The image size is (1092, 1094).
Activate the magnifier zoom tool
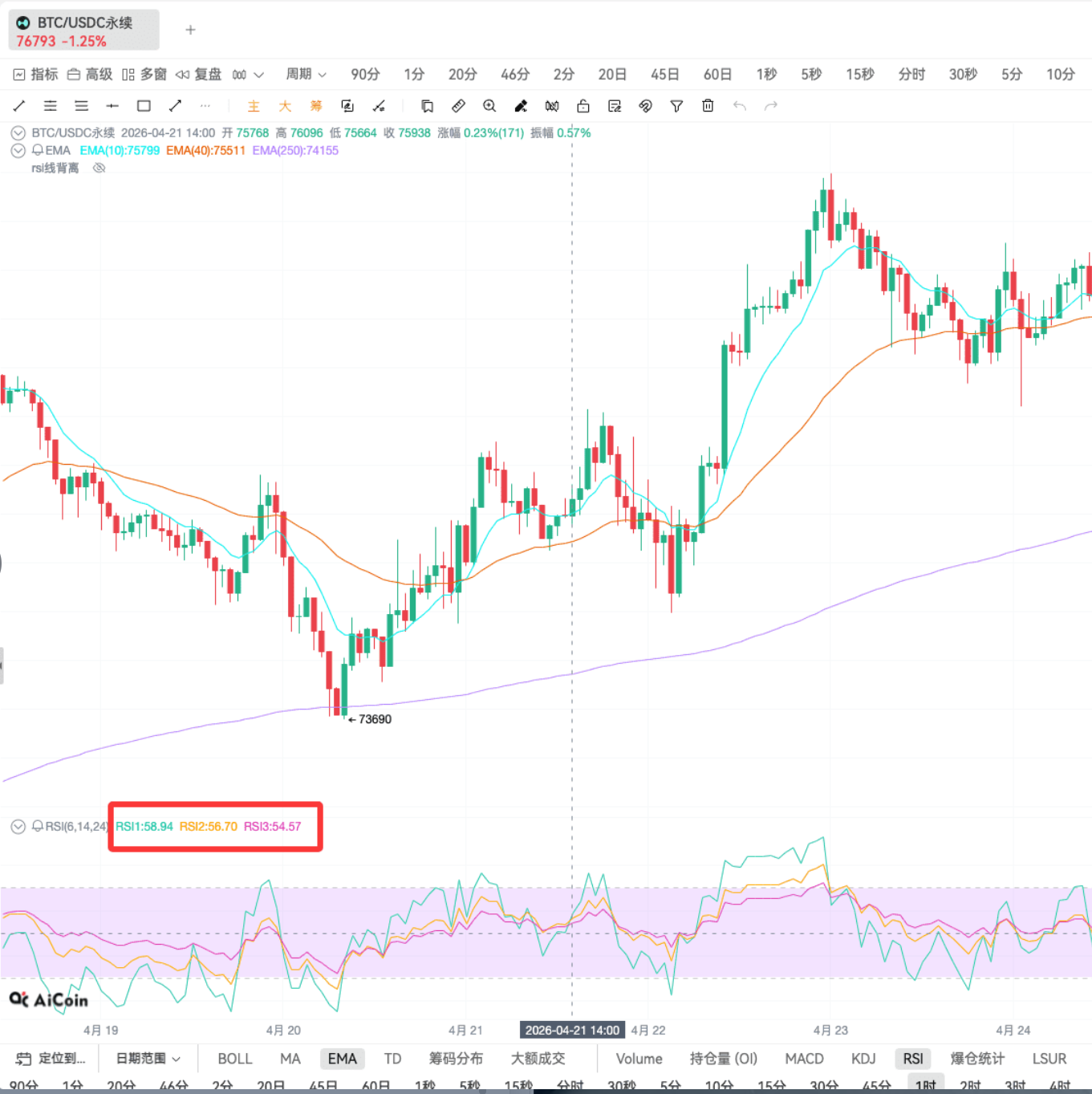pyautogui.click(x=489, y=105)
